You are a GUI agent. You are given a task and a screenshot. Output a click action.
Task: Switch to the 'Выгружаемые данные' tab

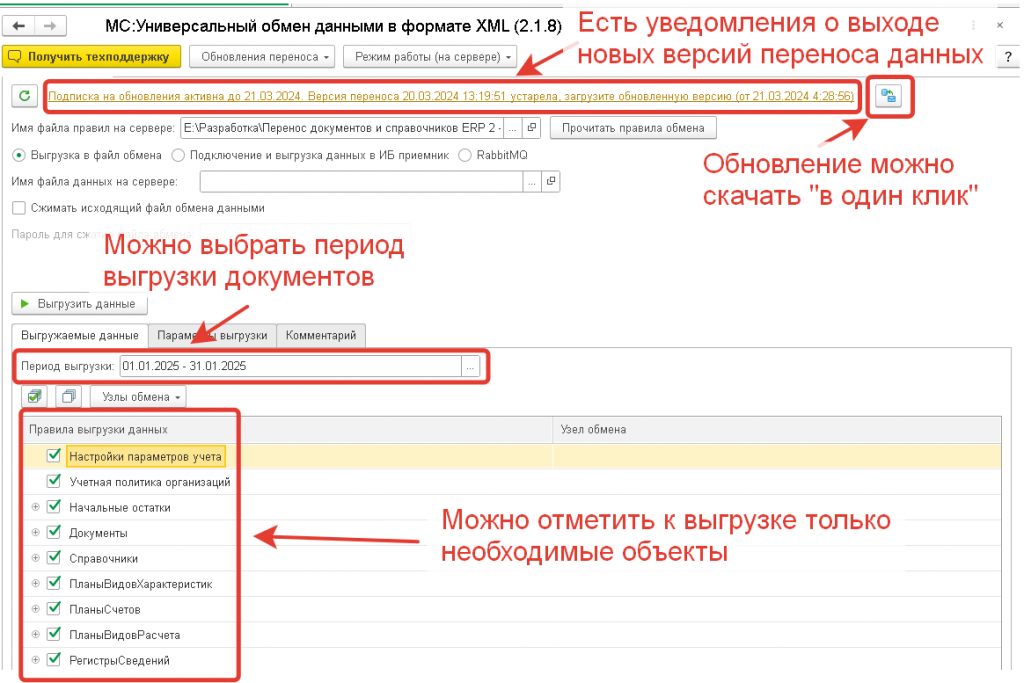tap(80, 335)
